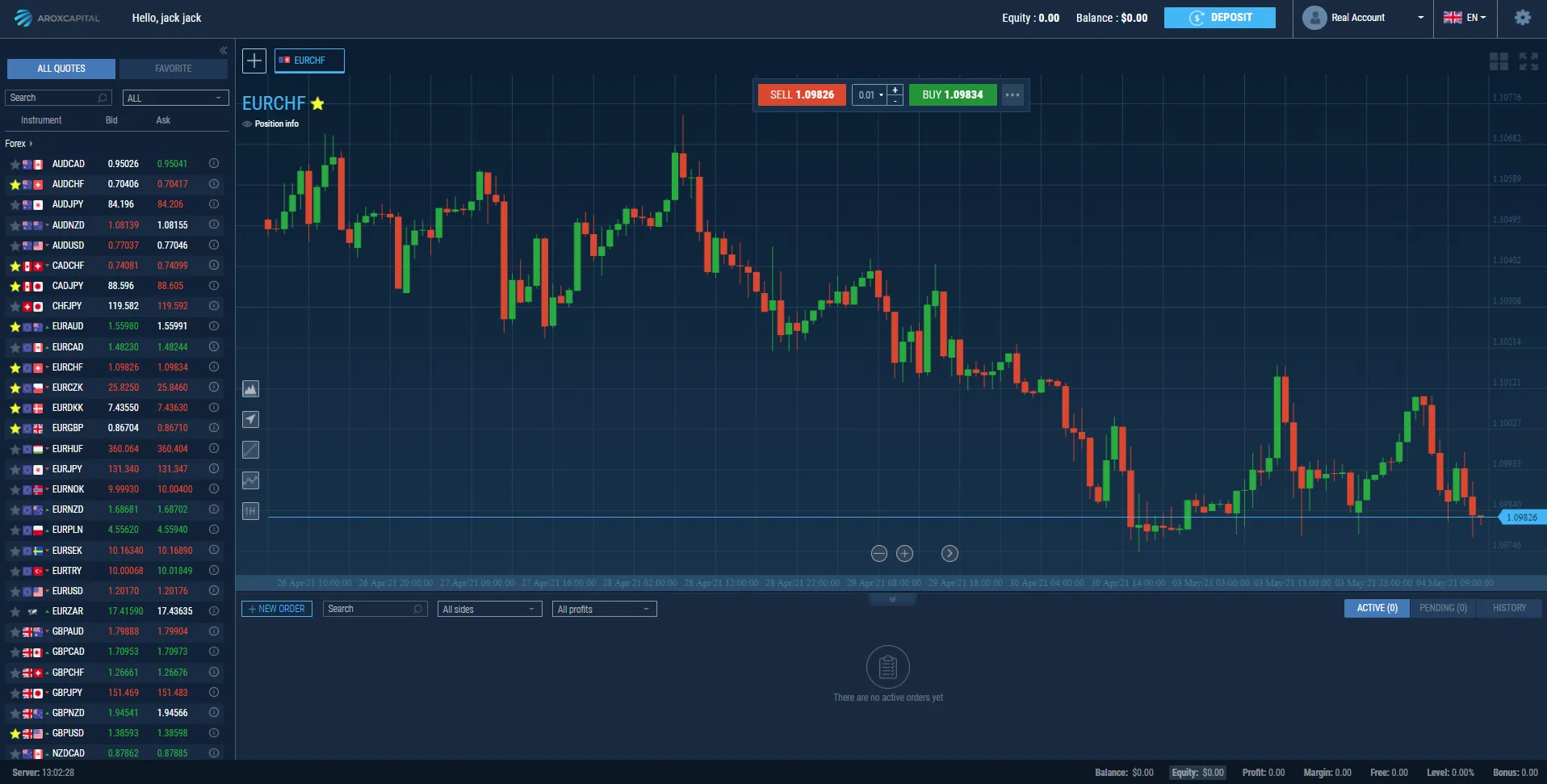
Task: Toggle CADJPY favorite star
Action: coord(15,286)
